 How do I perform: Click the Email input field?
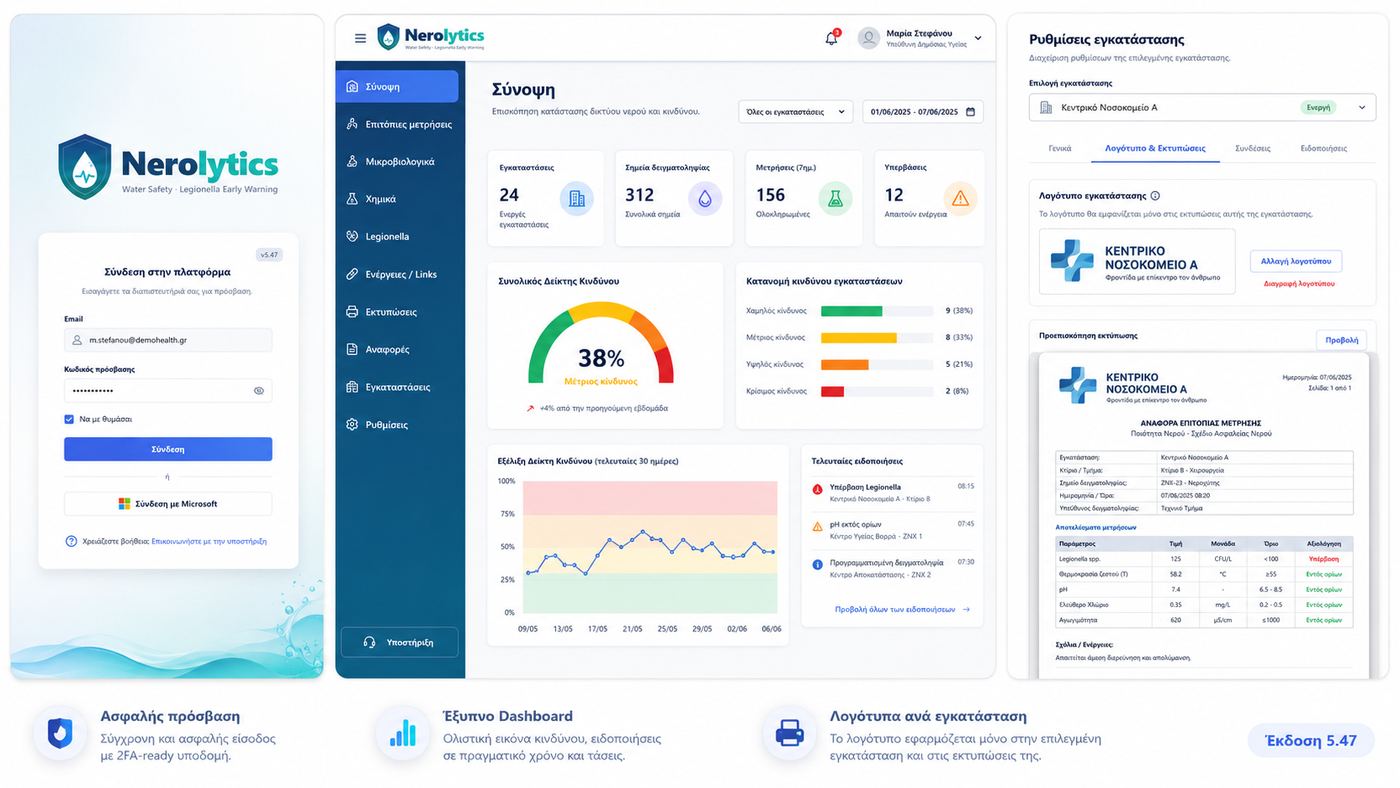pyautogui.click(x=168, y=340)
